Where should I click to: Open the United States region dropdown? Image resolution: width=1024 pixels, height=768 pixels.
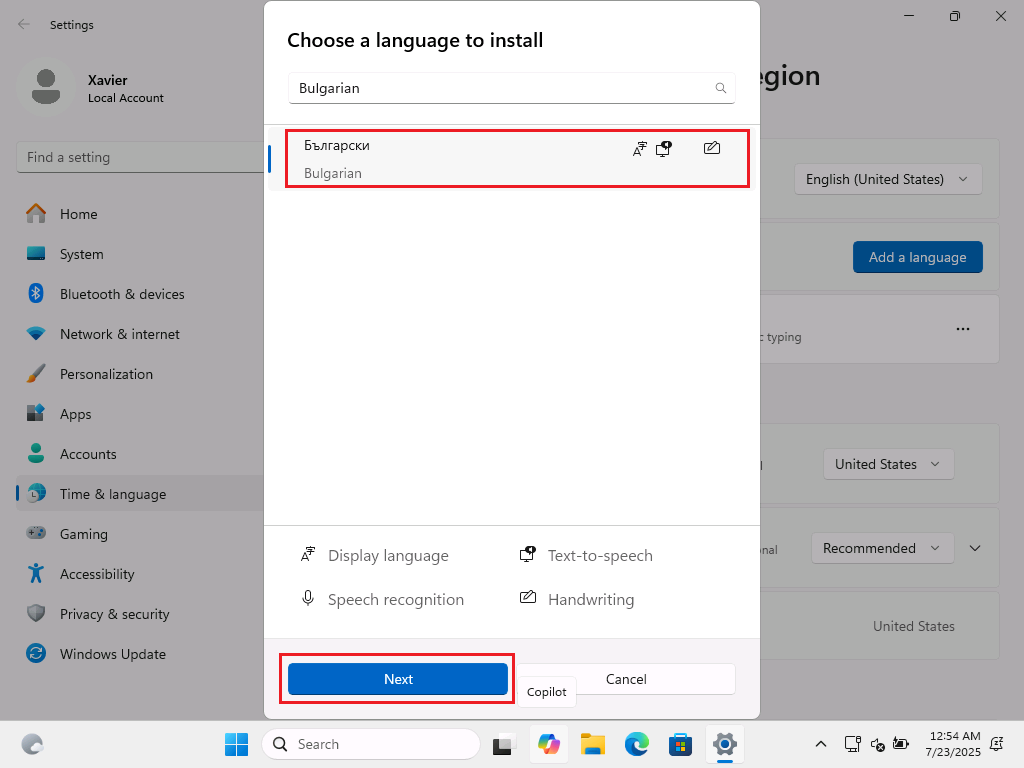point(888,464)
